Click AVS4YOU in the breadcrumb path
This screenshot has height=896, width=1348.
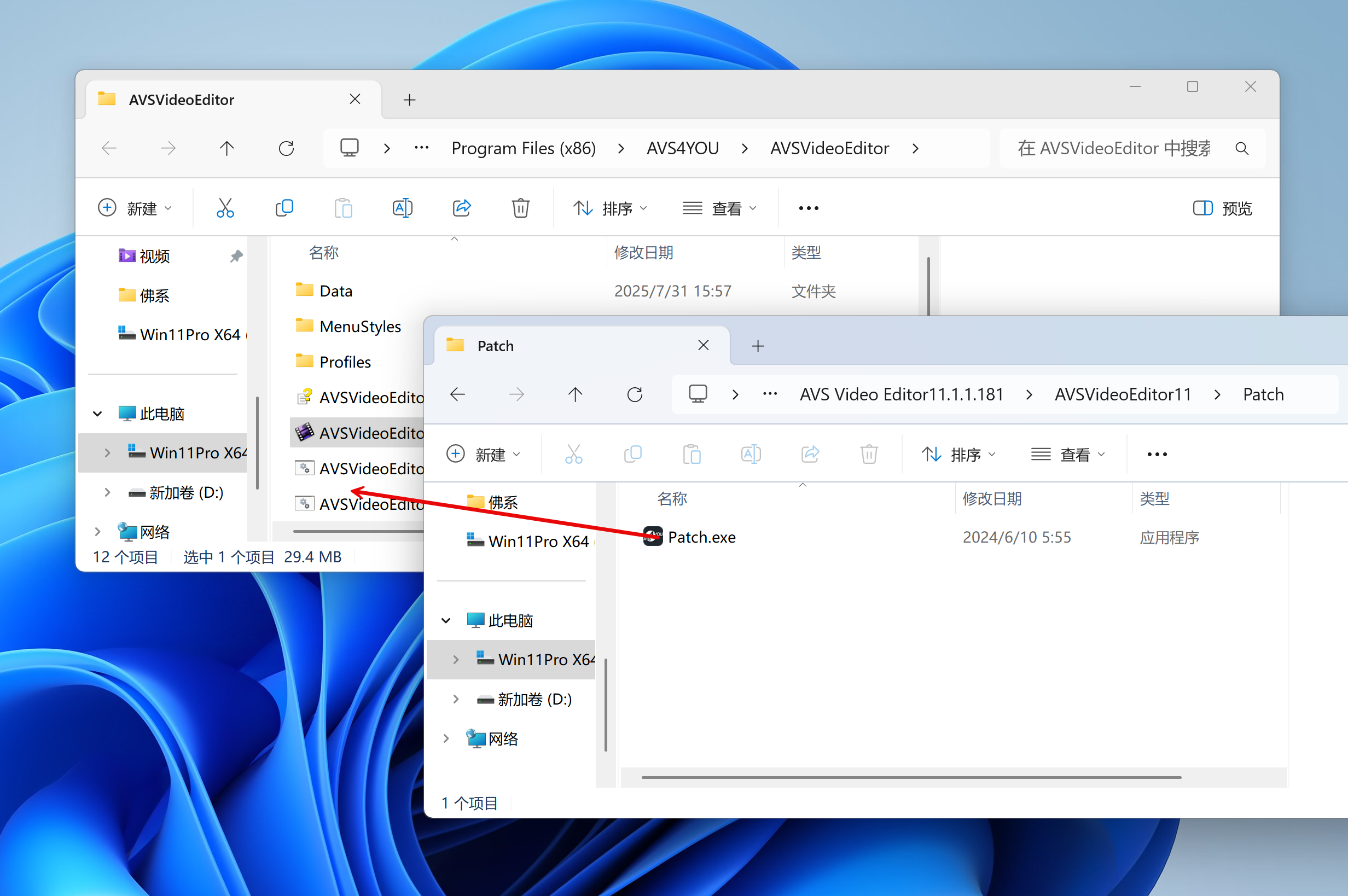(x=682, y=149)
